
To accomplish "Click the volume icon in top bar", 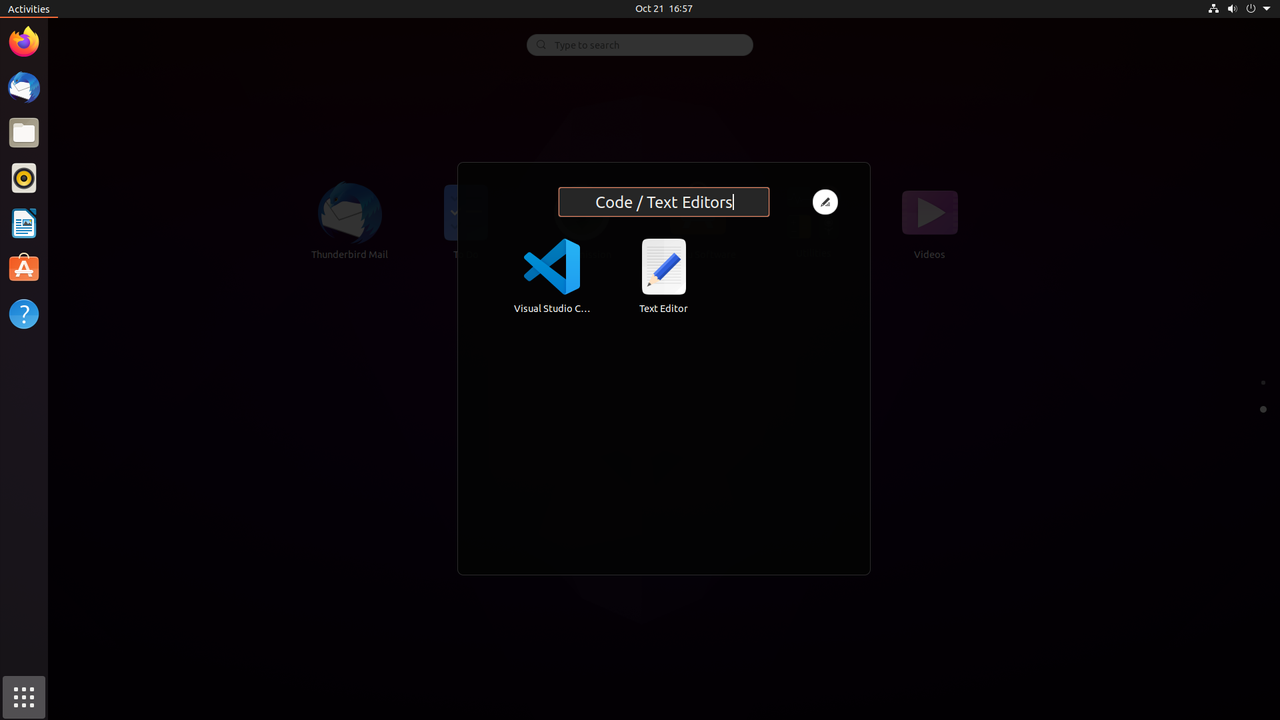I will pos(1232,8).
